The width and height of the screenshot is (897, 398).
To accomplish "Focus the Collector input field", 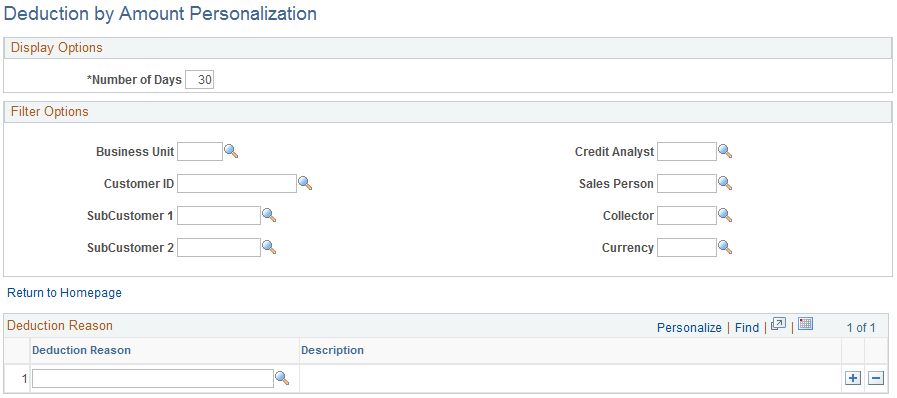I will 687,216.
